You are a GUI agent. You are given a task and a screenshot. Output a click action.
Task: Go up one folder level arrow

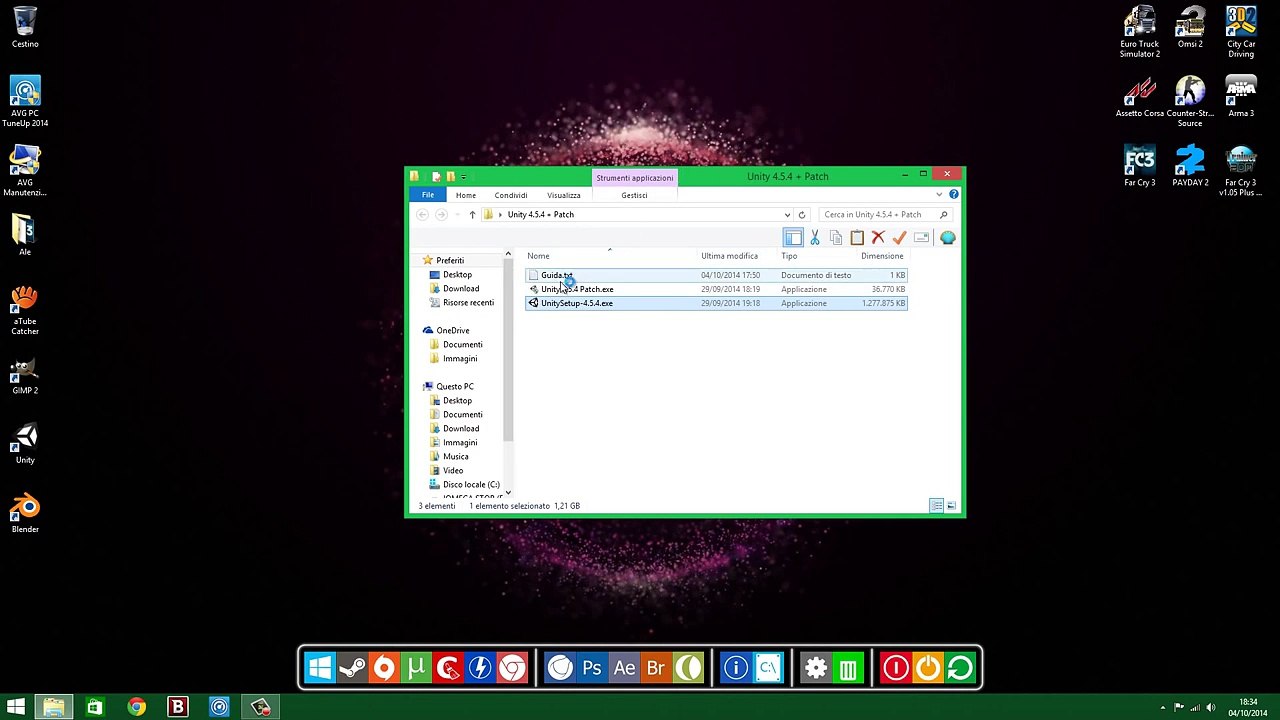472,215
